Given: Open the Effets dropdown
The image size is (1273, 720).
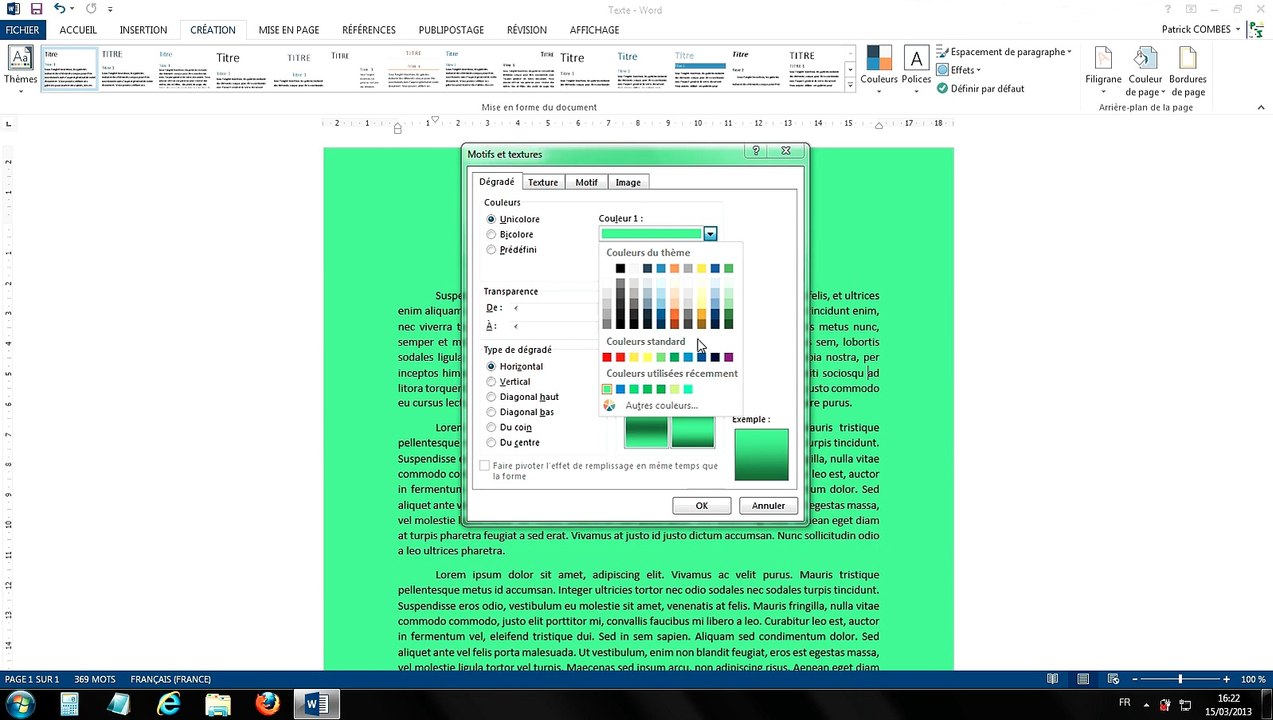Looking at the screenshot, I should [965, 70].
